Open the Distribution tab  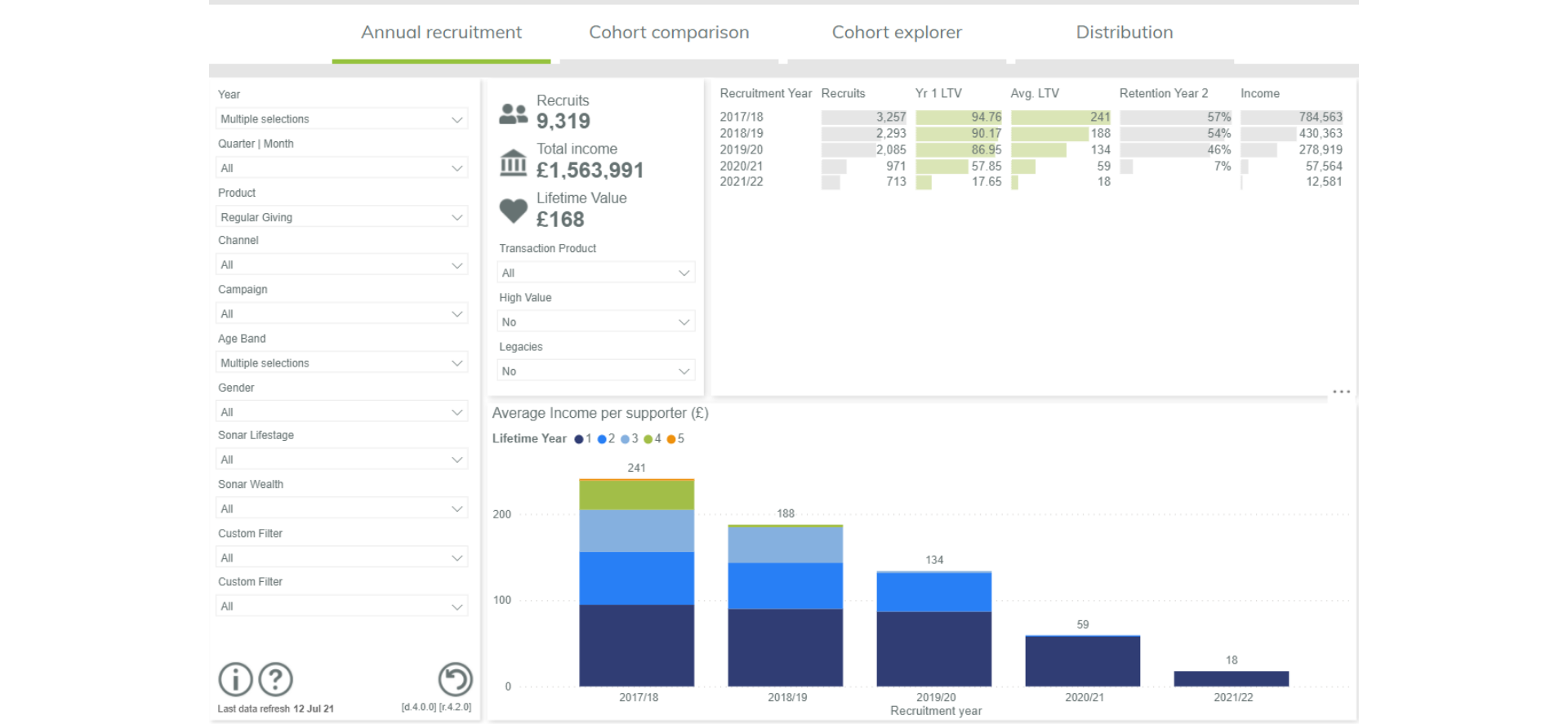1125,33
